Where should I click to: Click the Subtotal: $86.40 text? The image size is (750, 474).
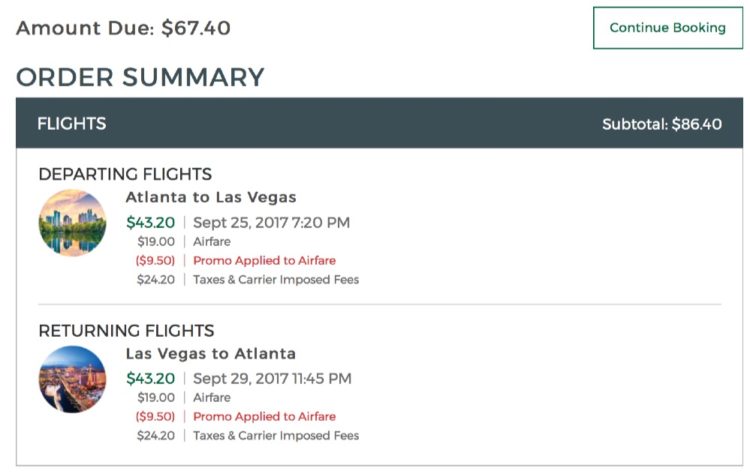pyautogui.click(x=661, y=125)
